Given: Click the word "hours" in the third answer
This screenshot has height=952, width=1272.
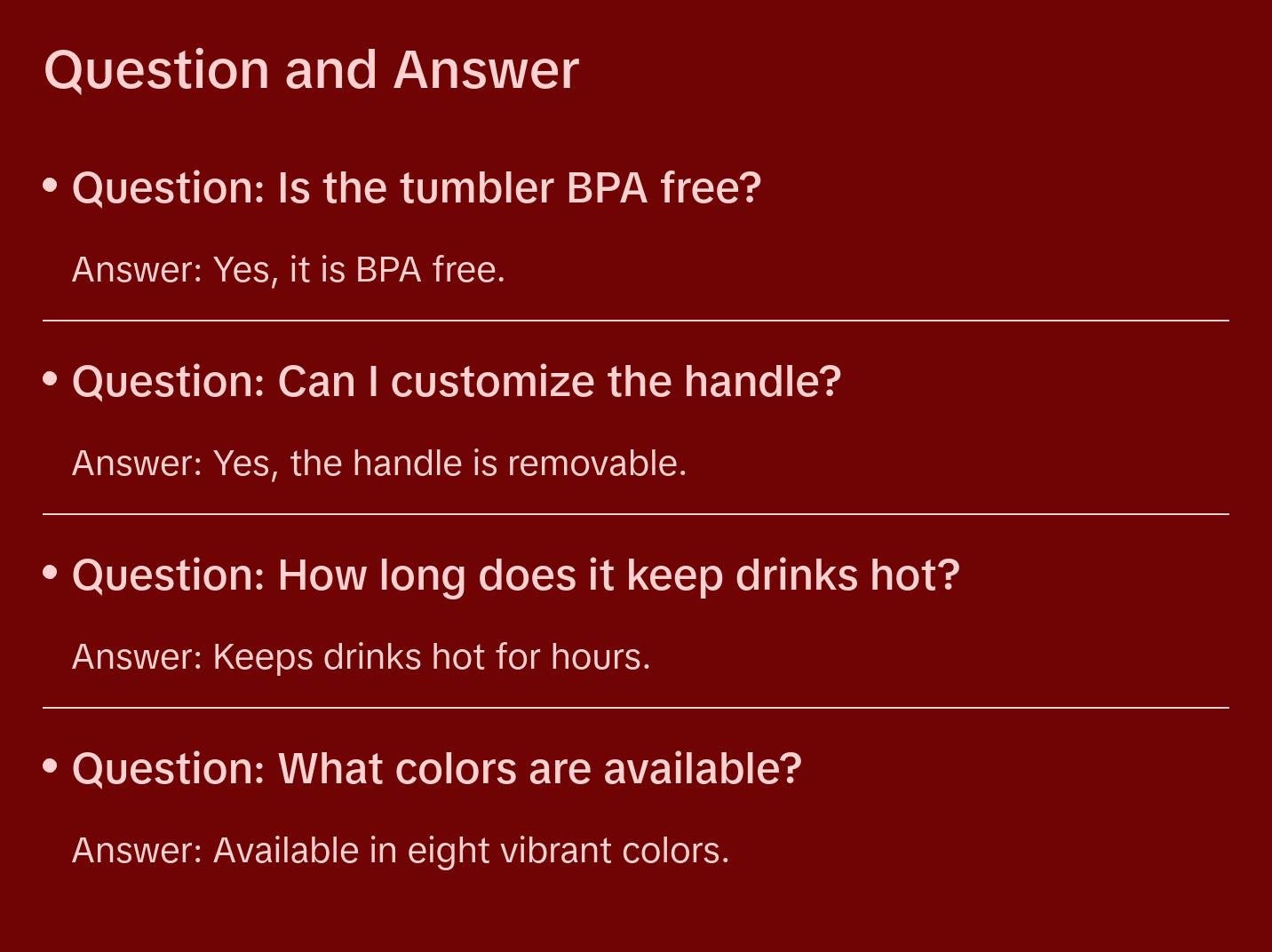Looking at the screenshot, I should (x=597, y=657).
